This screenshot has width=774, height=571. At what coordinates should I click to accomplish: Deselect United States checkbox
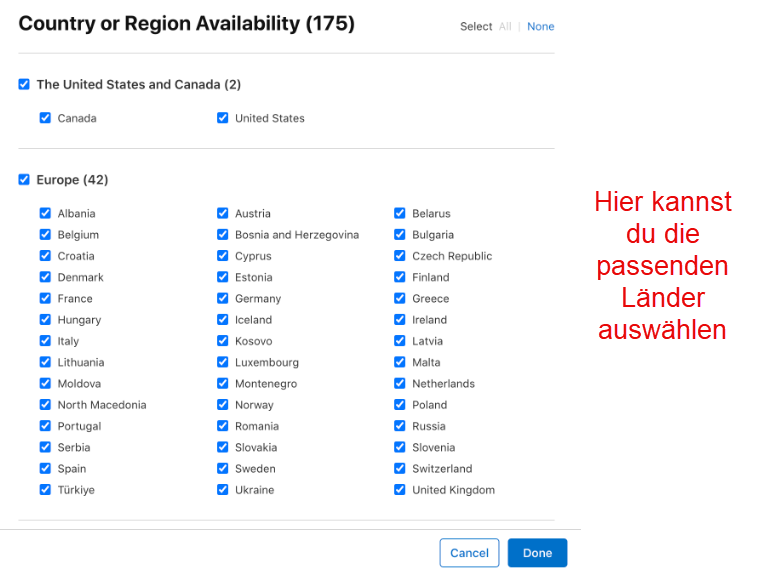coord(223,117)
